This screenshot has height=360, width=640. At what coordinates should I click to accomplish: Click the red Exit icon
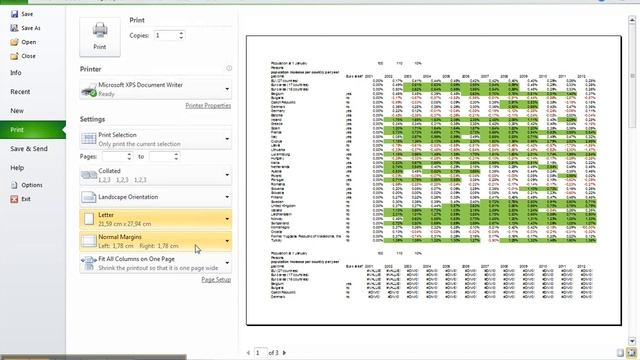[x=14, y=199]
